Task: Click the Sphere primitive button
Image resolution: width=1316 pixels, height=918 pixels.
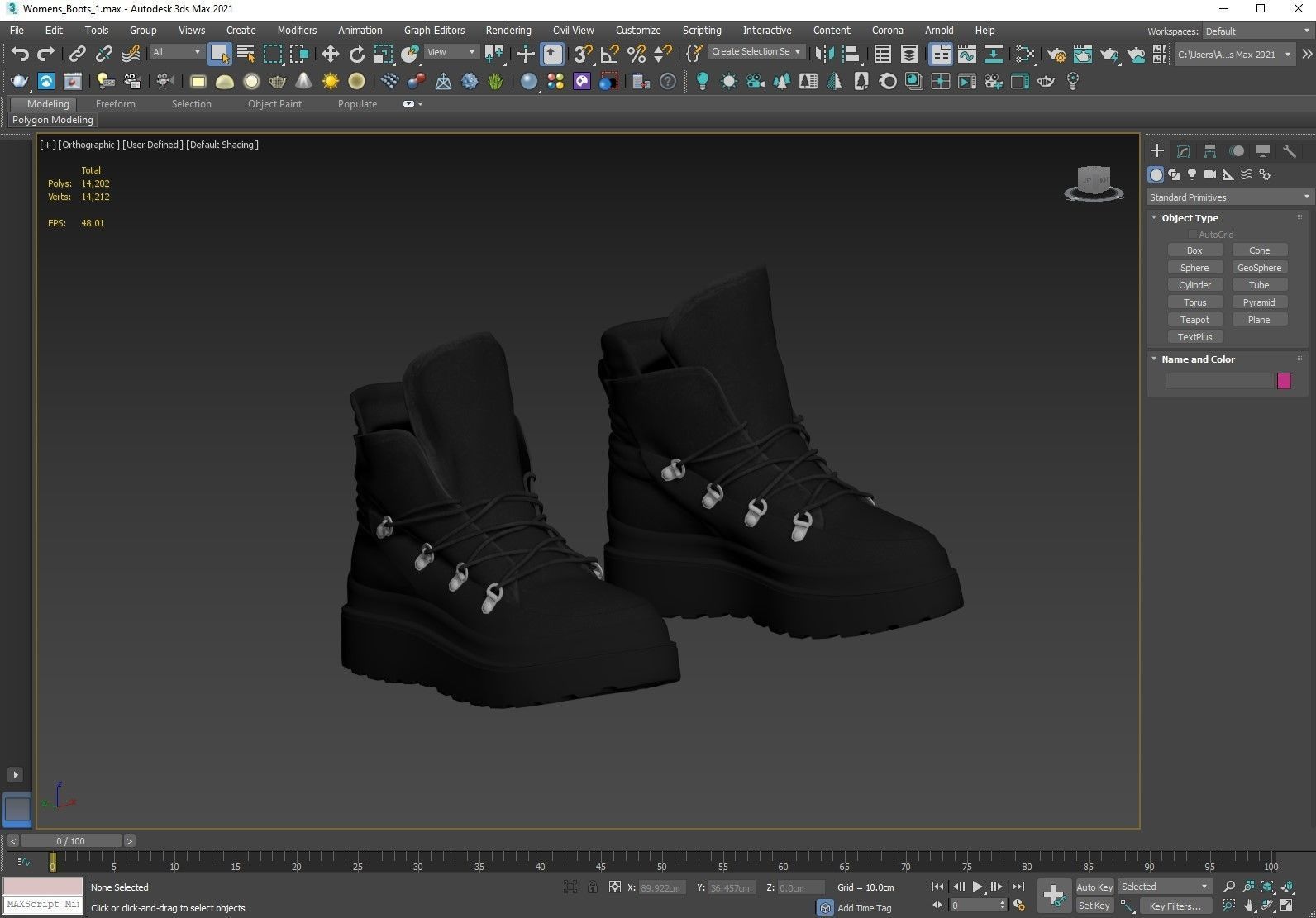Action: point(1194,268)
